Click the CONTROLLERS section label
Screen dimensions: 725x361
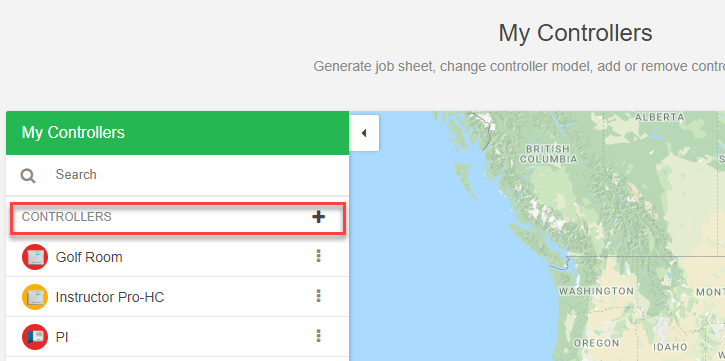pyautogui.click(x=67, y=217)
